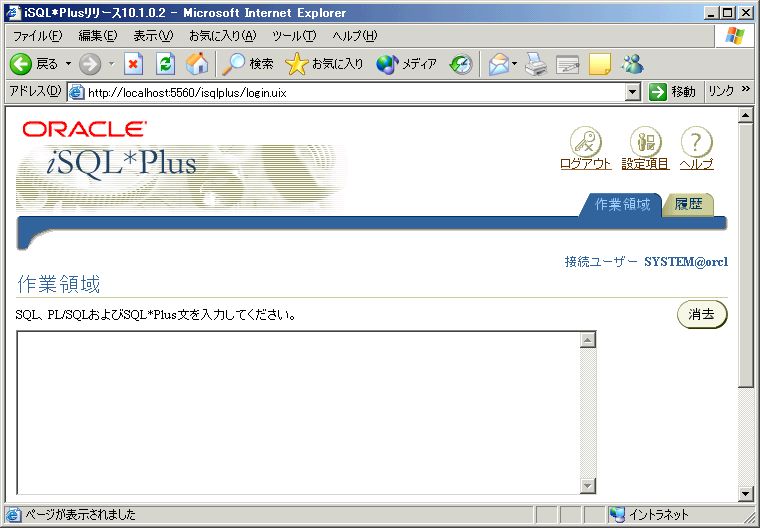
Task: Click the 設定項目 link text
Action: coord(646,164)
